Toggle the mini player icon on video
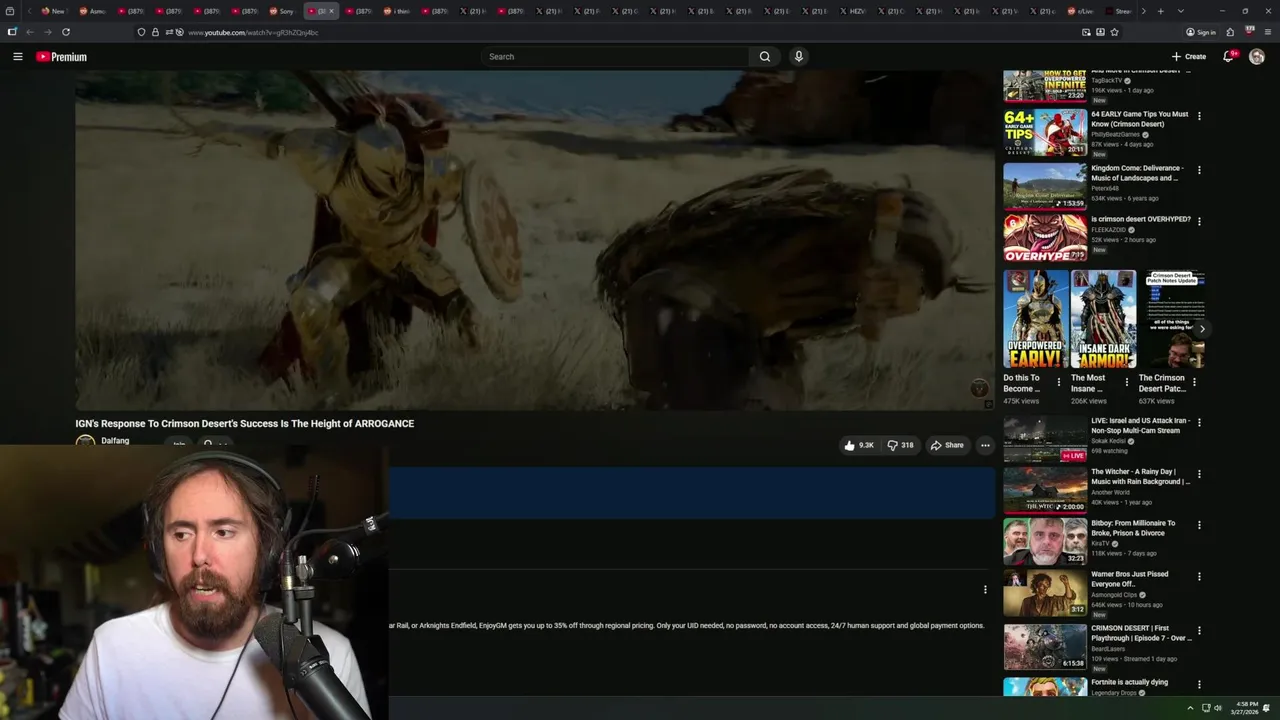Viewport: 1280px width, 720px height. [x=989, y=404]
